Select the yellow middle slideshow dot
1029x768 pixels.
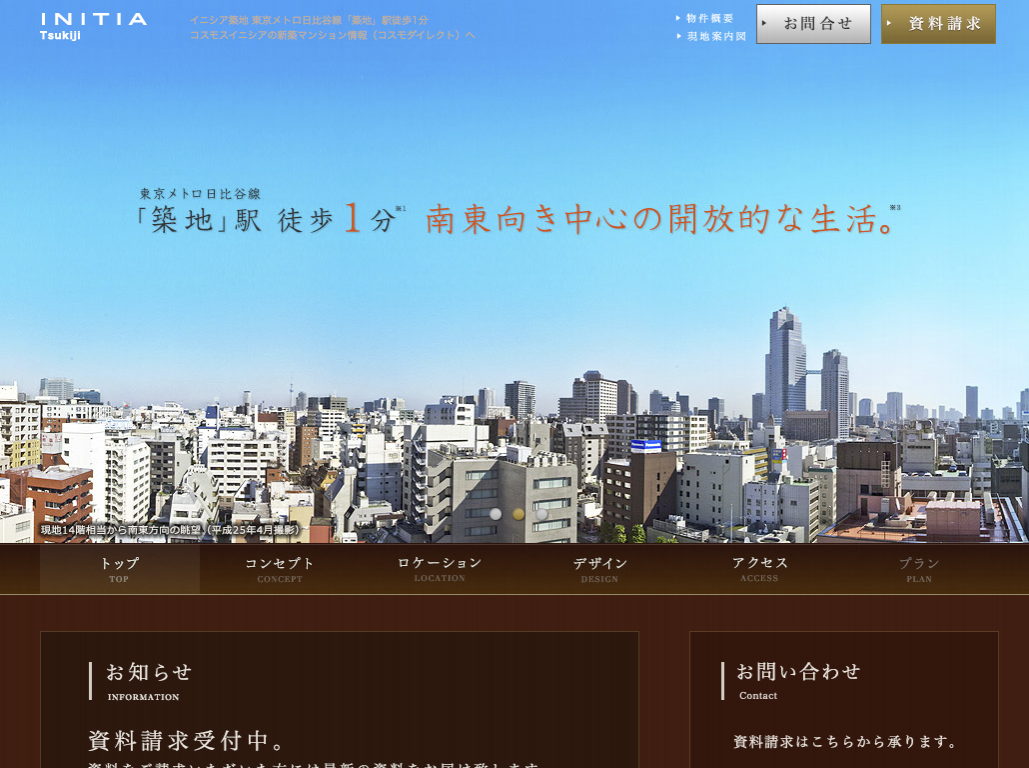[x=518, y=514]
